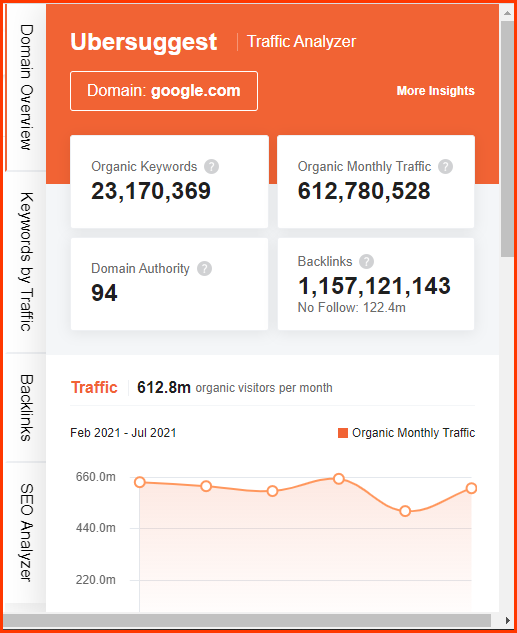Go to the SEO Analyzer tab
The height and width of the screenshot is (633, 517).
coord(26,532)
